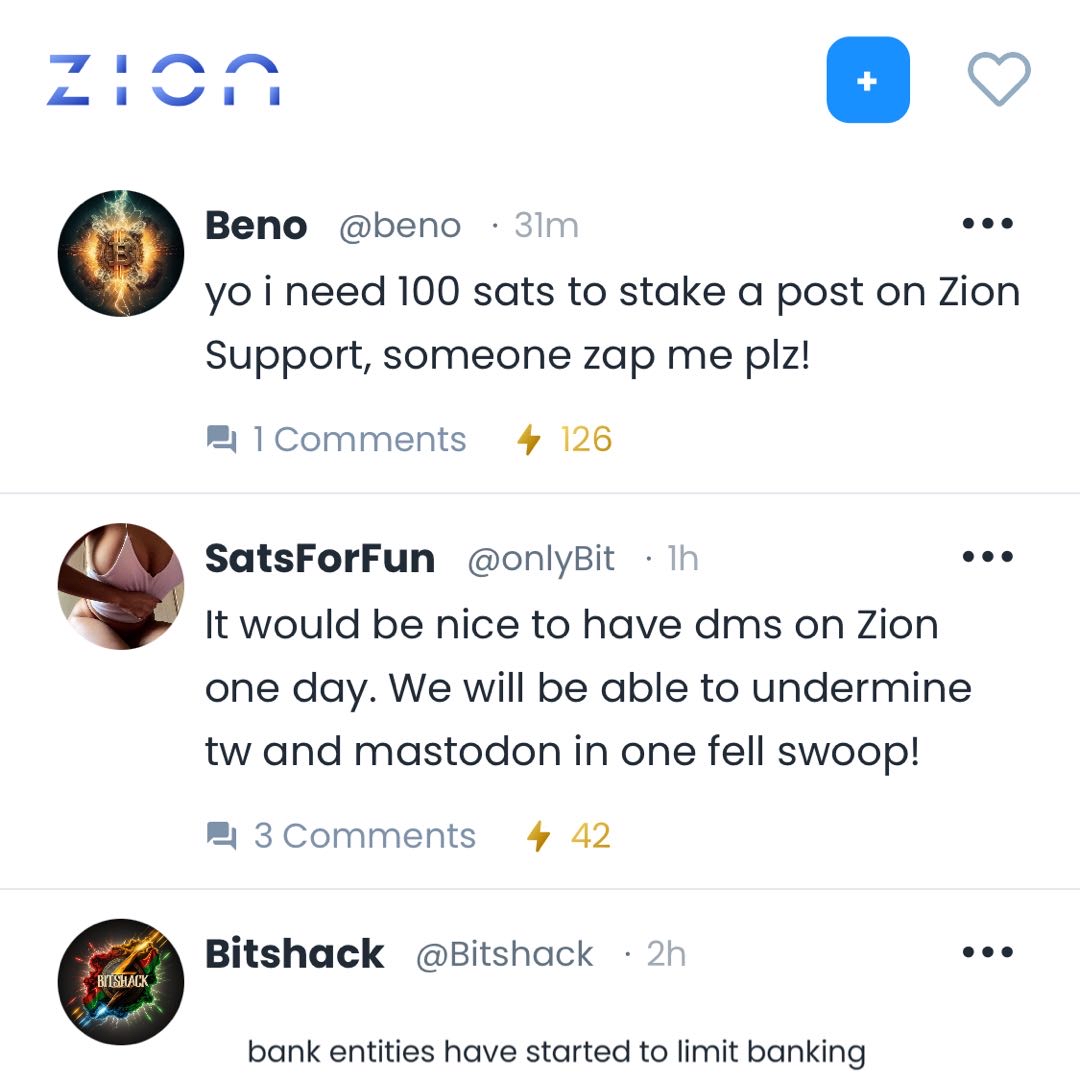Image resolution: width=1080 pixels, height=1080 pixels.
Task: Open SatsForFun's profile picture
Action: click(x=121, y=586)
